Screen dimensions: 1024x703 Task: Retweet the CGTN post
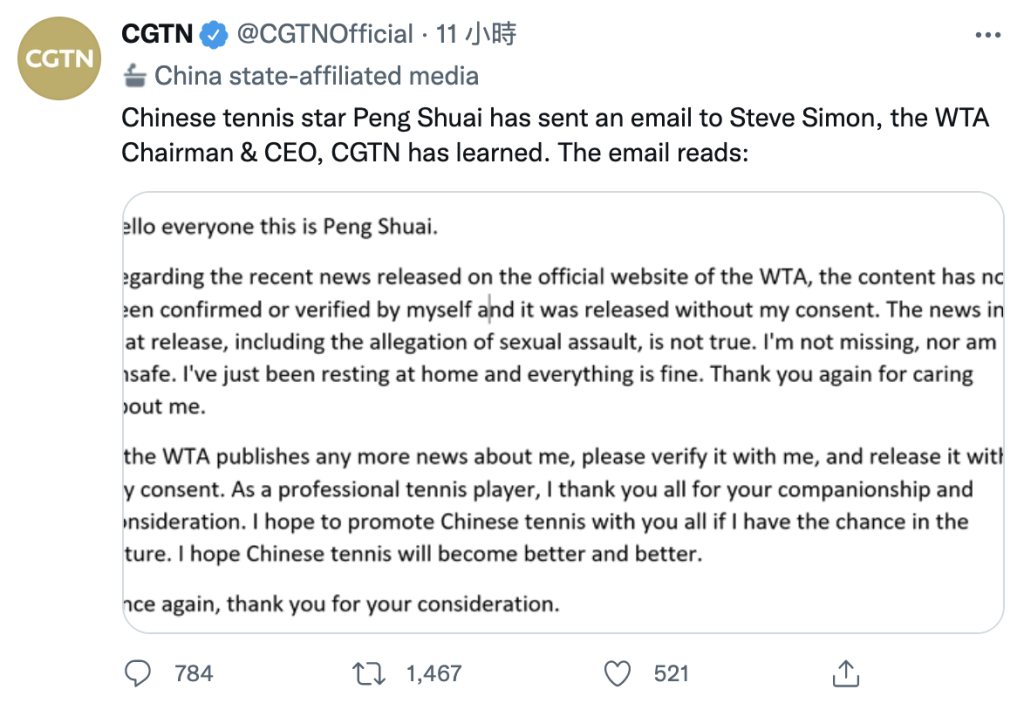[x=369, y=674]
